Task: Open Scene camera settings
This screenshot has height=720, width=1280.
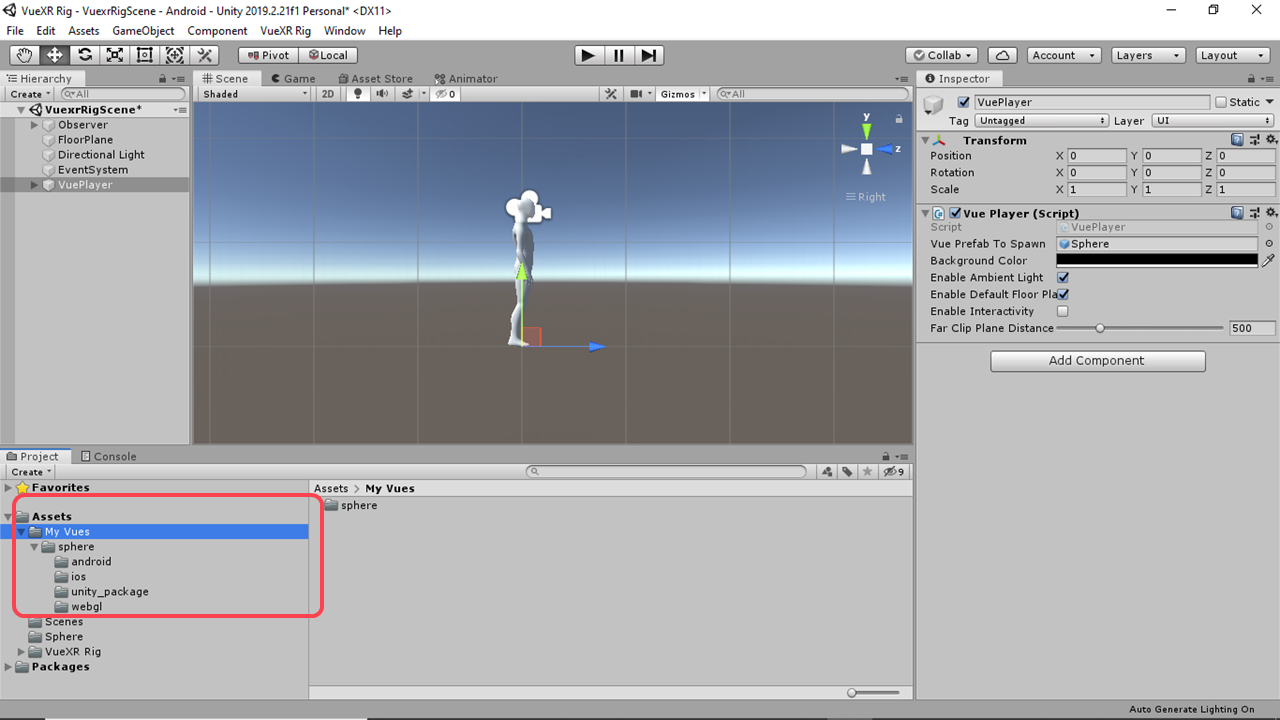Action: coord(638,94)
